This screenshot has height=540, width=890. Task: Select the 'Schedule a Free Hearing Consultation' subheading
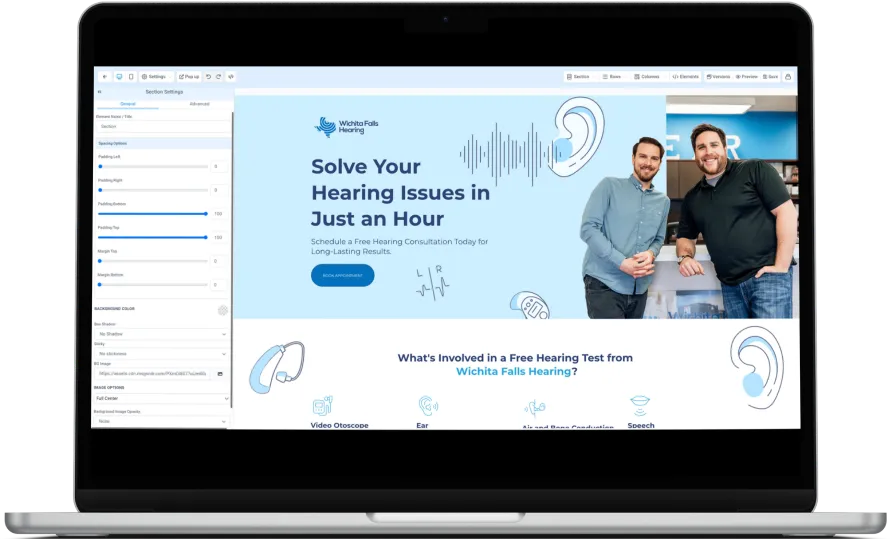click(399, 246)
